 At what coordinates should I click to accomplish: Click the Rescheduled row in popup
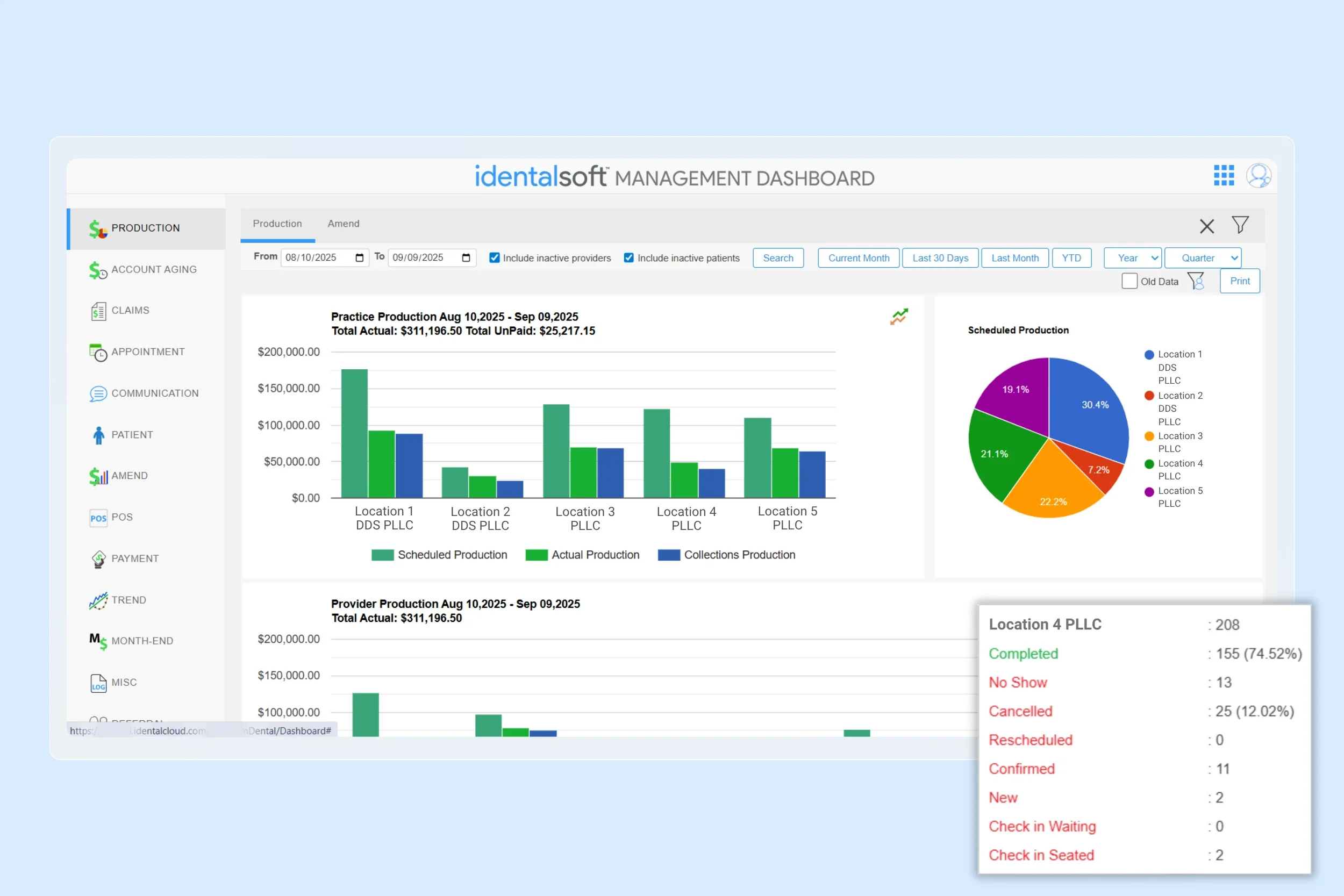1145,740
